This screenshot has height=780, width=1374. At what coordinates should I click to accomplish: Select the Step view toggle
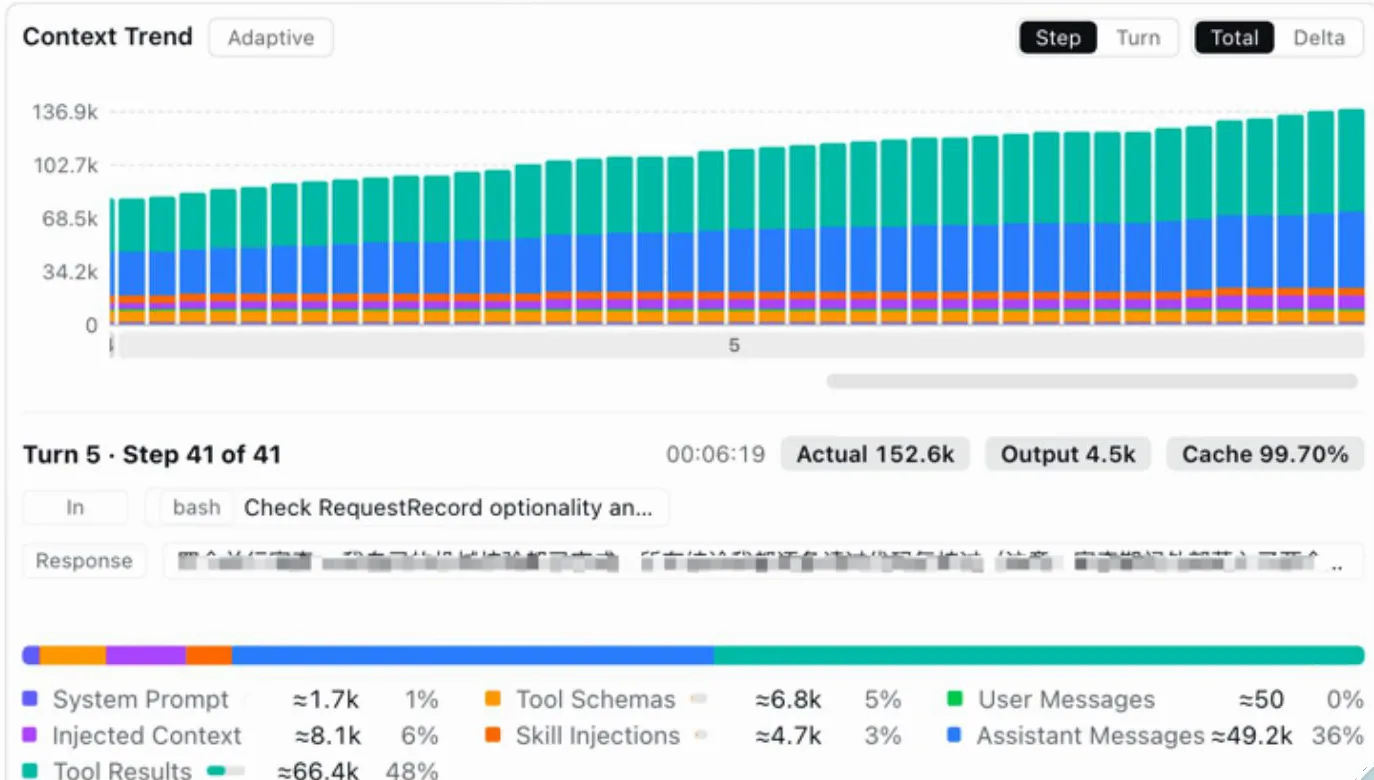[1057, 38]
